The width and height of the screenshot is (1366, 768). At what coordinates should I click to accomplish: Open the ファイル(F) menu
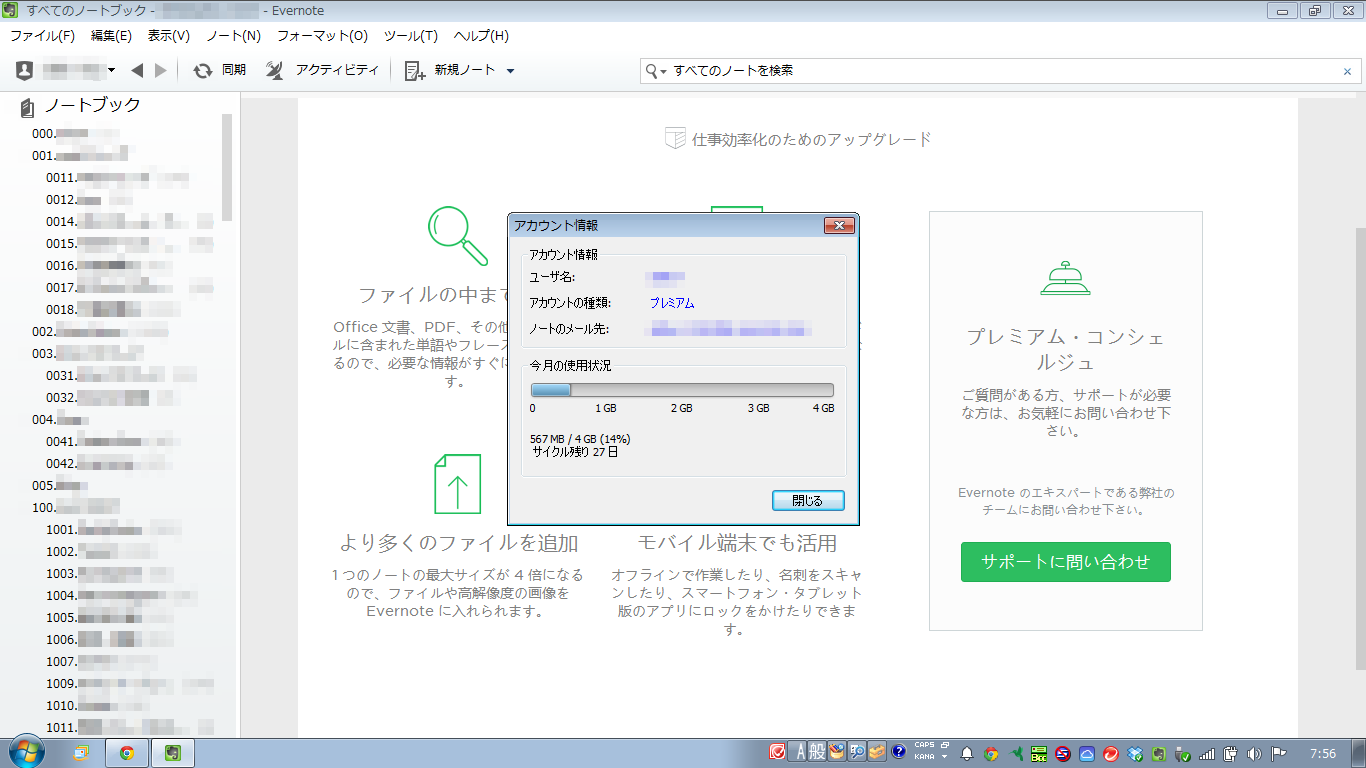pyautogui.click(x=42, y=36)
